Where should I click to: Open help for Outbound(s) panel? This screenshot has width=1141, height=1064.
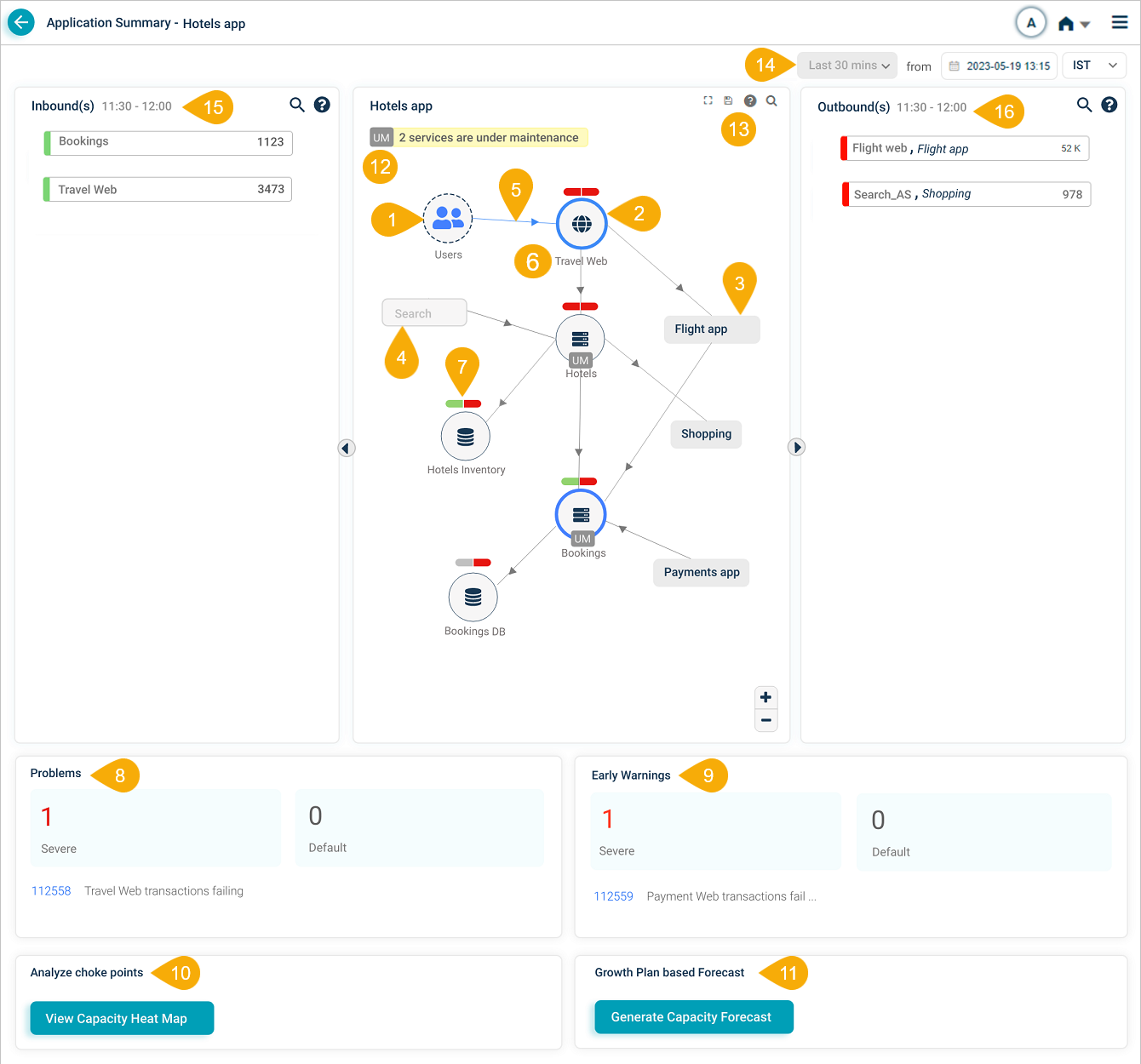pos(1109,105)
